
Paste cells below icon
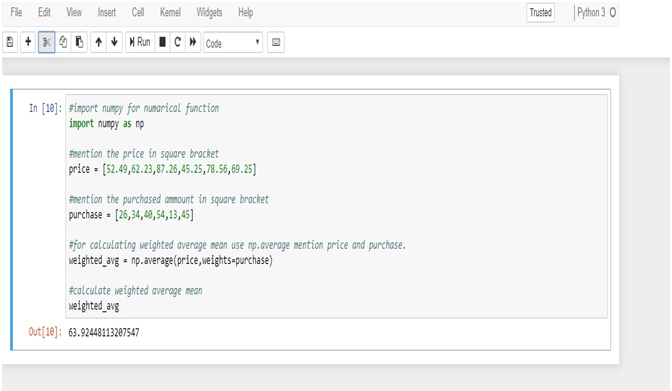(79, 42)
